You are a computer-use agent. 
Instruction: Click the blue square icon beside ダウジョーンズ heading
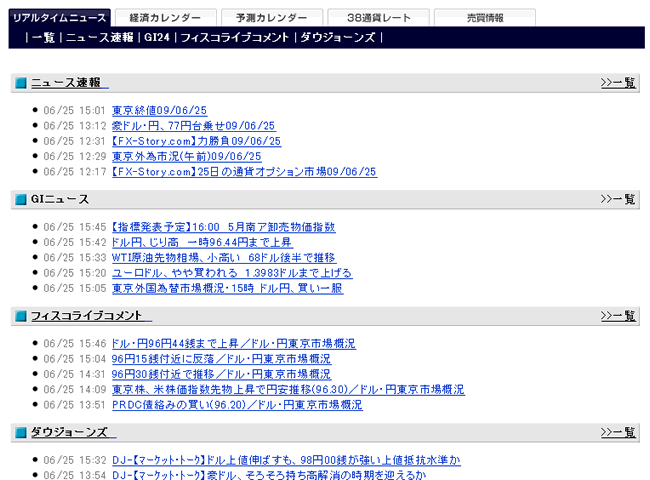point(21,433)
